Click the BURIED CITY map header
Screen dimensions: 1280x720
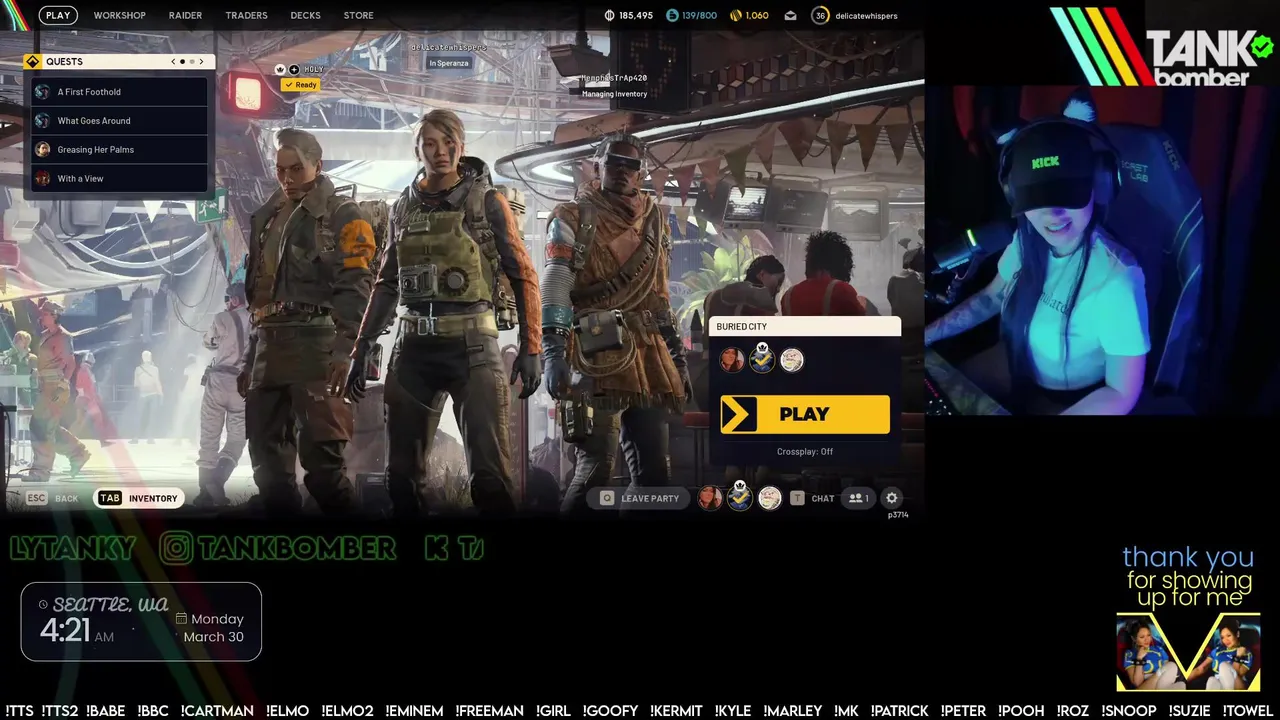coord(805,327)
